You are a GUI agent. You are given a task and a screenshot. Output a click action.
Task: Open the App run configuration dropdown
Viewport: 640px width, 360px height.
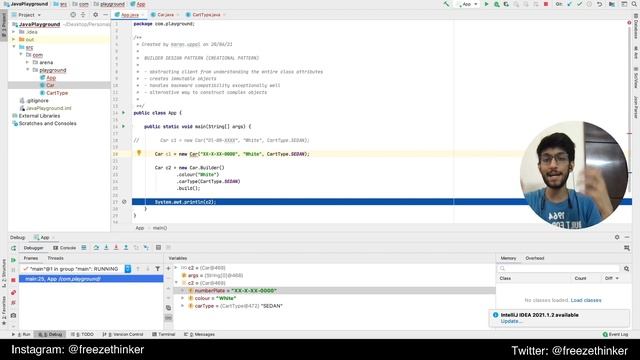tap(467, 4)
